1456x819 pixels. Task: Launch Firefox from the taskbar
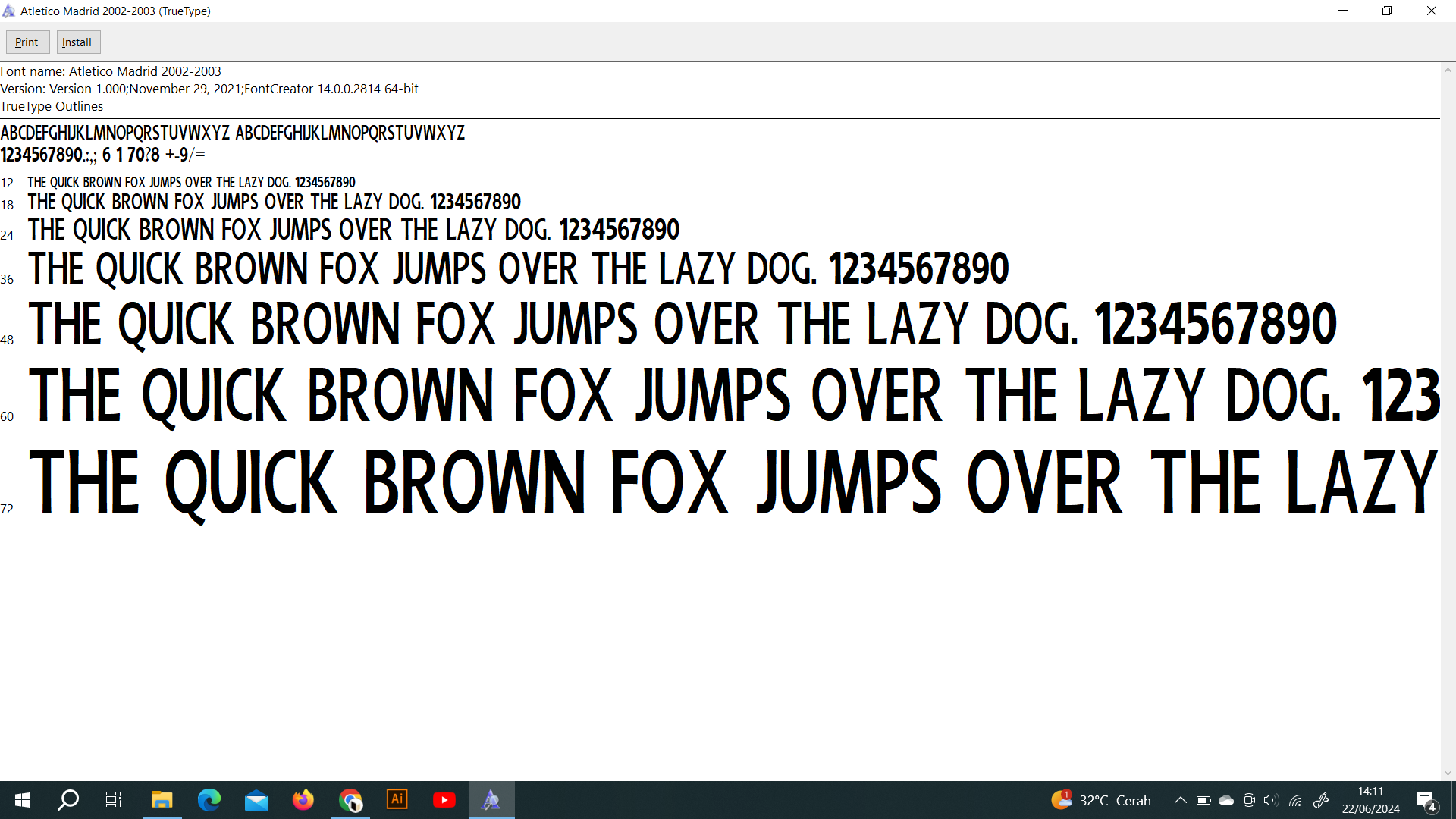pos(303,800)
